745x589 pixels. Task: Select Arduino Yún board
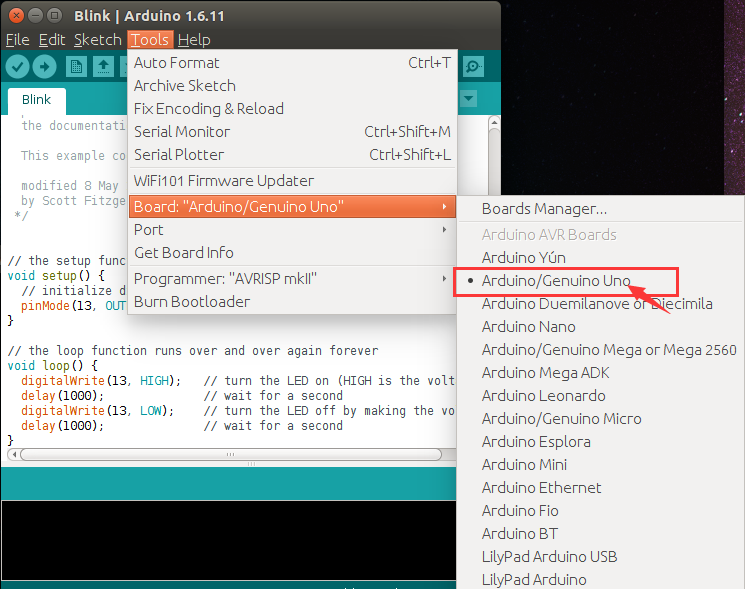coord(601,257)
